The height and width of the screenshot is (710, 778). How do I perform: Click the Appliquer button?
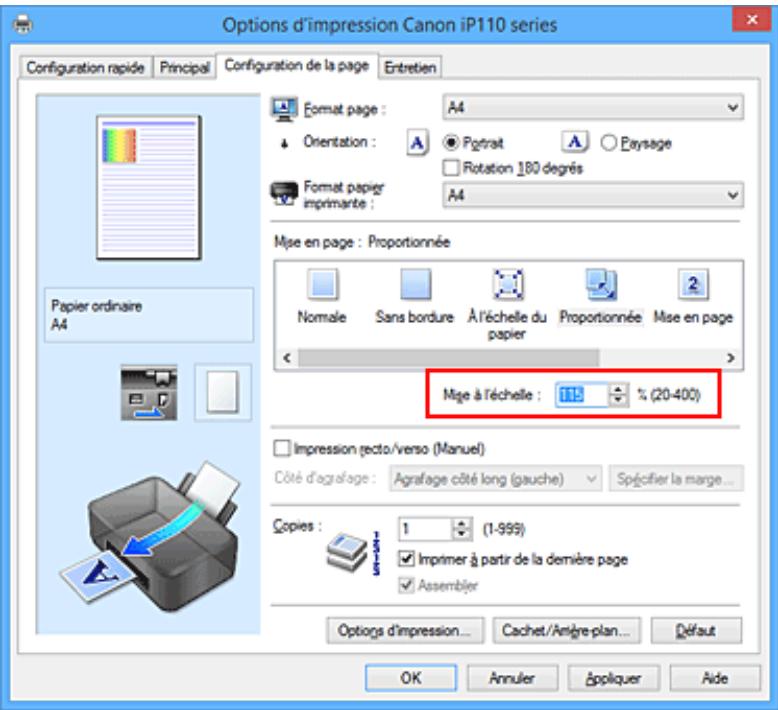click(613, 678)
